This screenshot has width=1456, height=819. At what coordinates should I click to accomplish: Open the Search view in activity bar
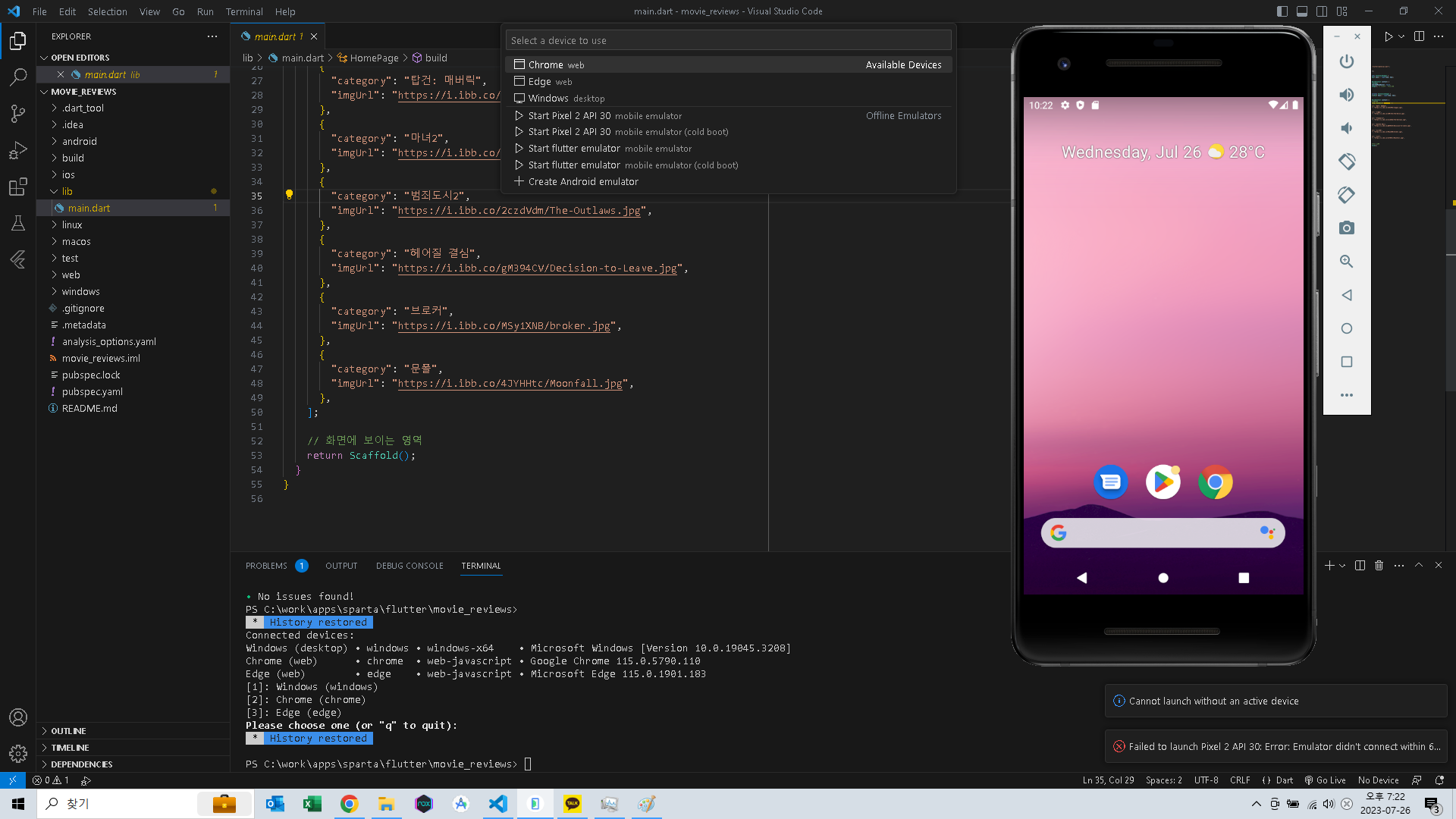point(18,77)
